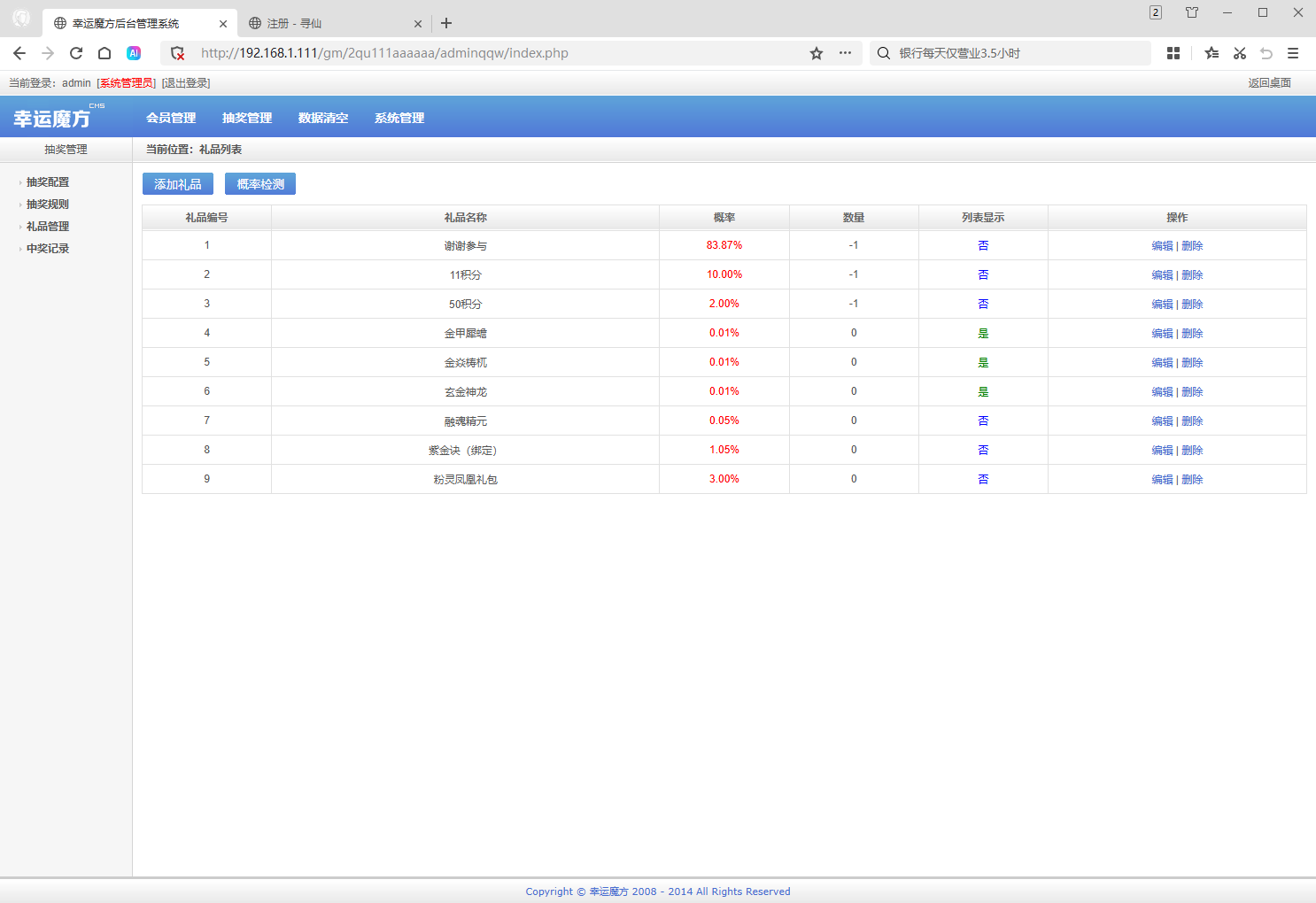Edit the 金甲犀蟾 gift row
This screenshot has width=1316, height=903.
1162,334
